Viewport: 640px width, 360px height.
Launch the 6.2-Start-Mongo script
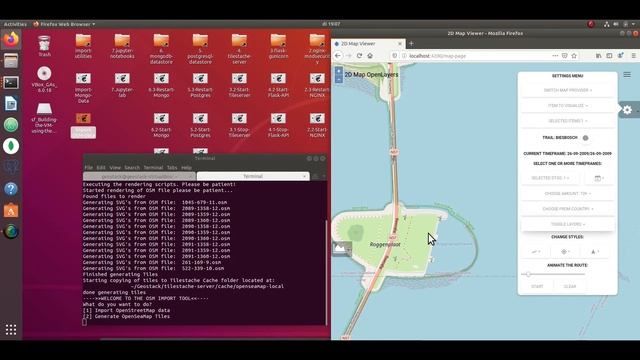point(161,125)
